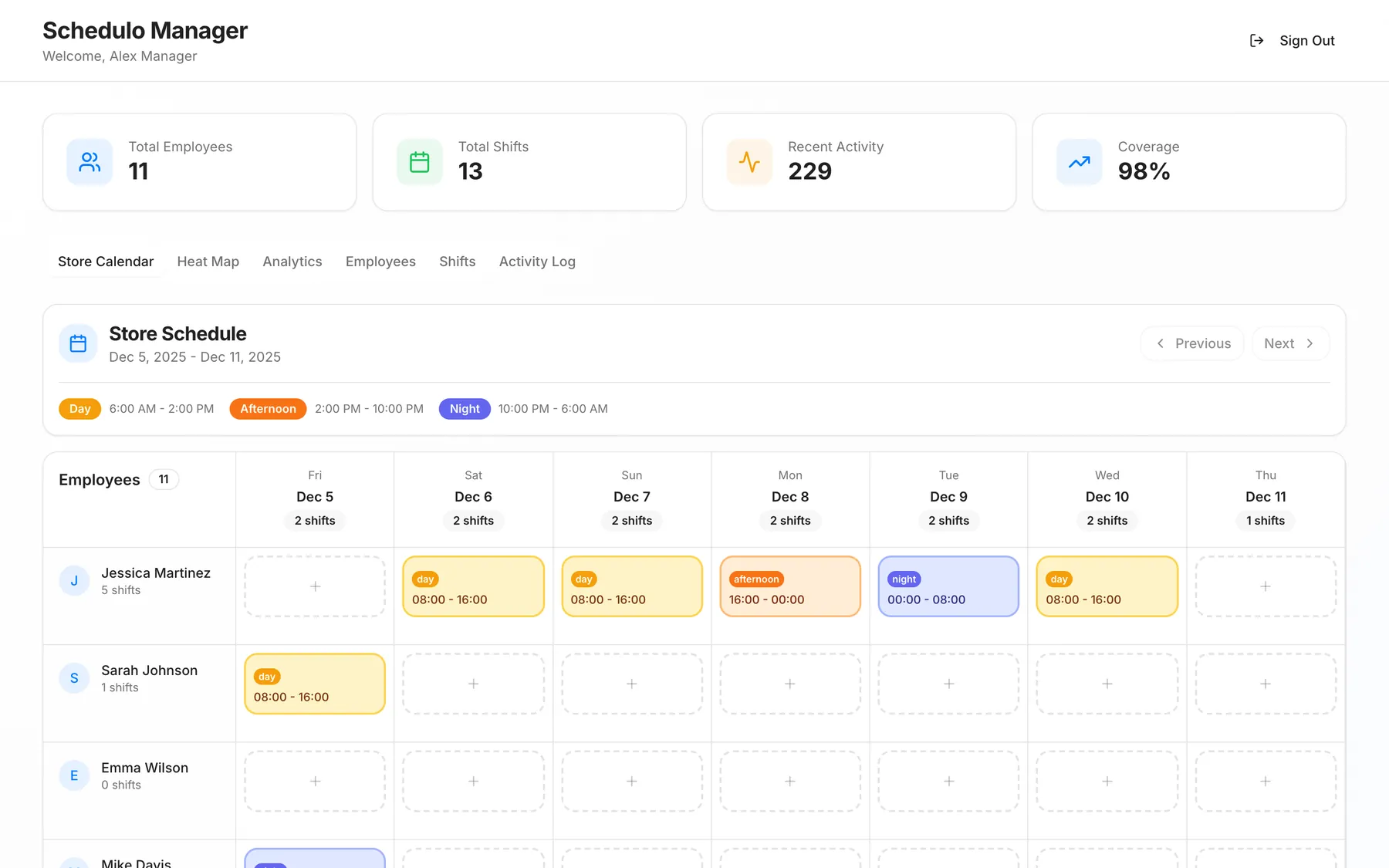
Task: Click the Total Shifts calendar icon
Action: pyautogui.click(x=420, y=162)
